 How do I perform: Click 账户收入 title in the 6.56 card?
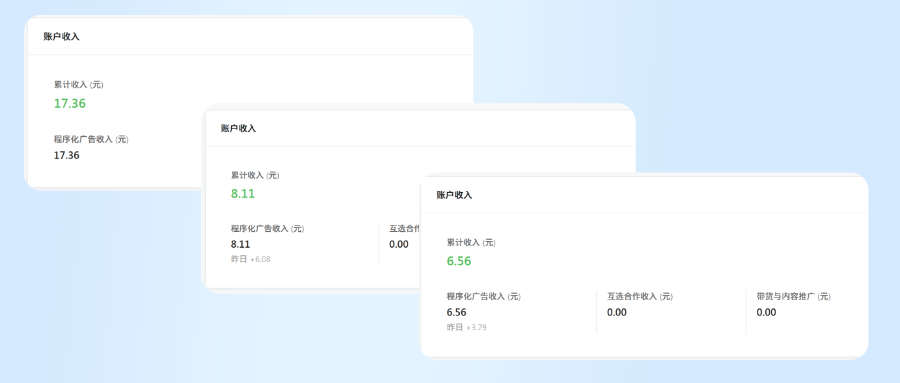454,195
